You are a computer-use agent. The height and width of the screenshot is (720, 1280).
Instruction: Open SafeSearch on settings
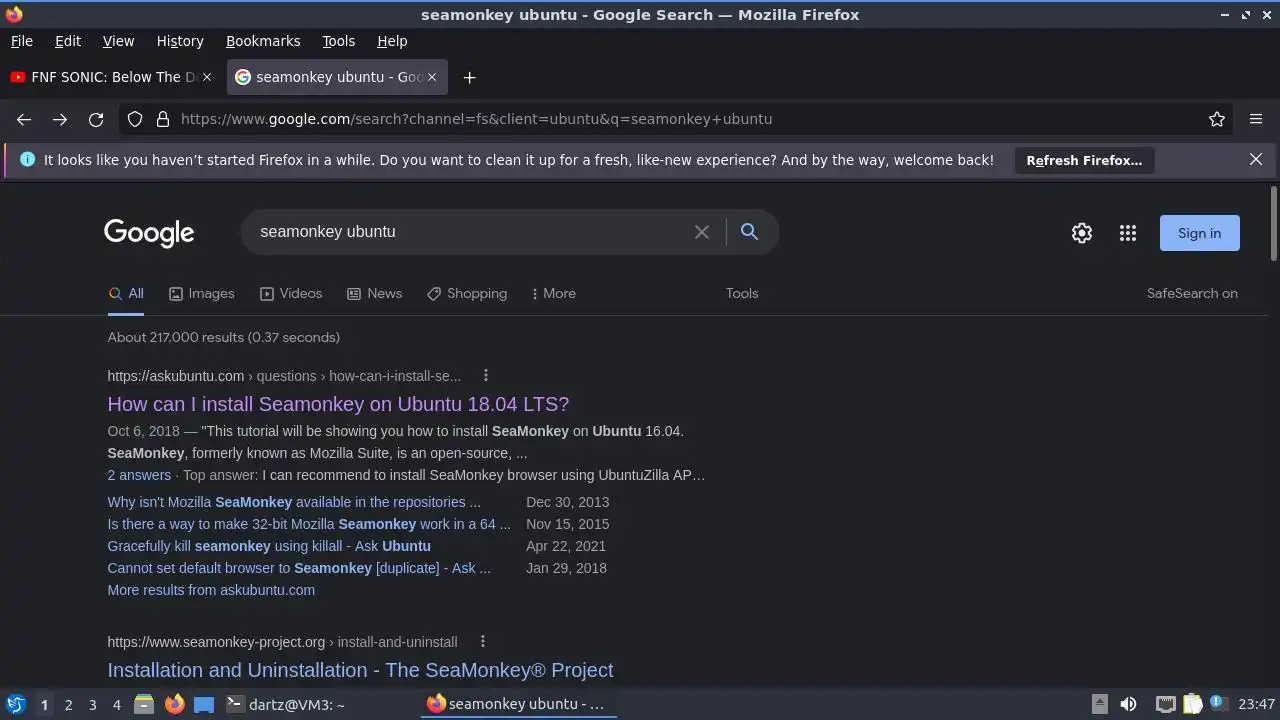(1192, 293)
